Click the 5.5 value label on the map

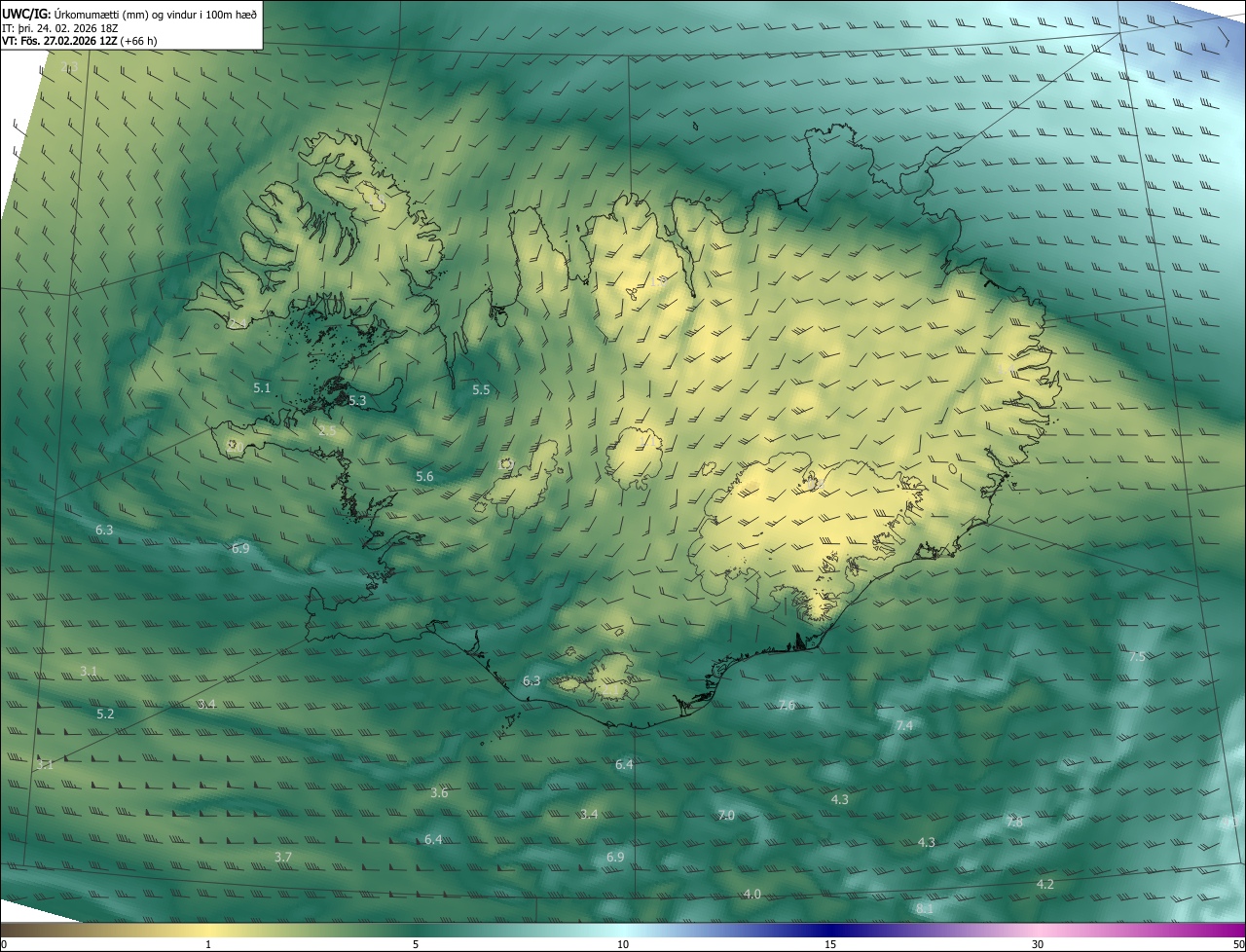(x=481, y=389)
